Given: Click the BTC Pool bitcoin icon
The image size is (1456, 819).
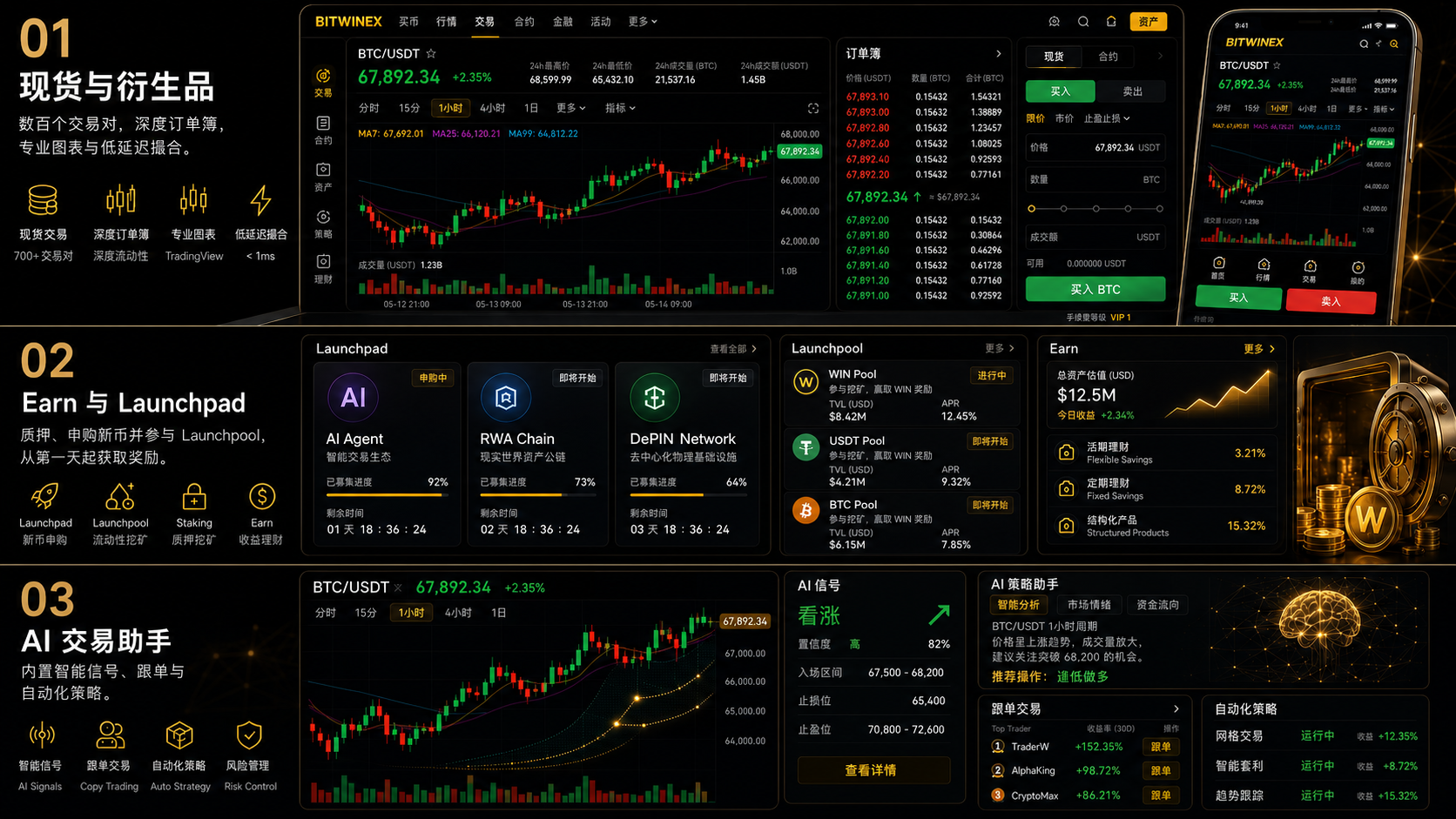Looking at the screenshot, I should (x=806, y=511).
